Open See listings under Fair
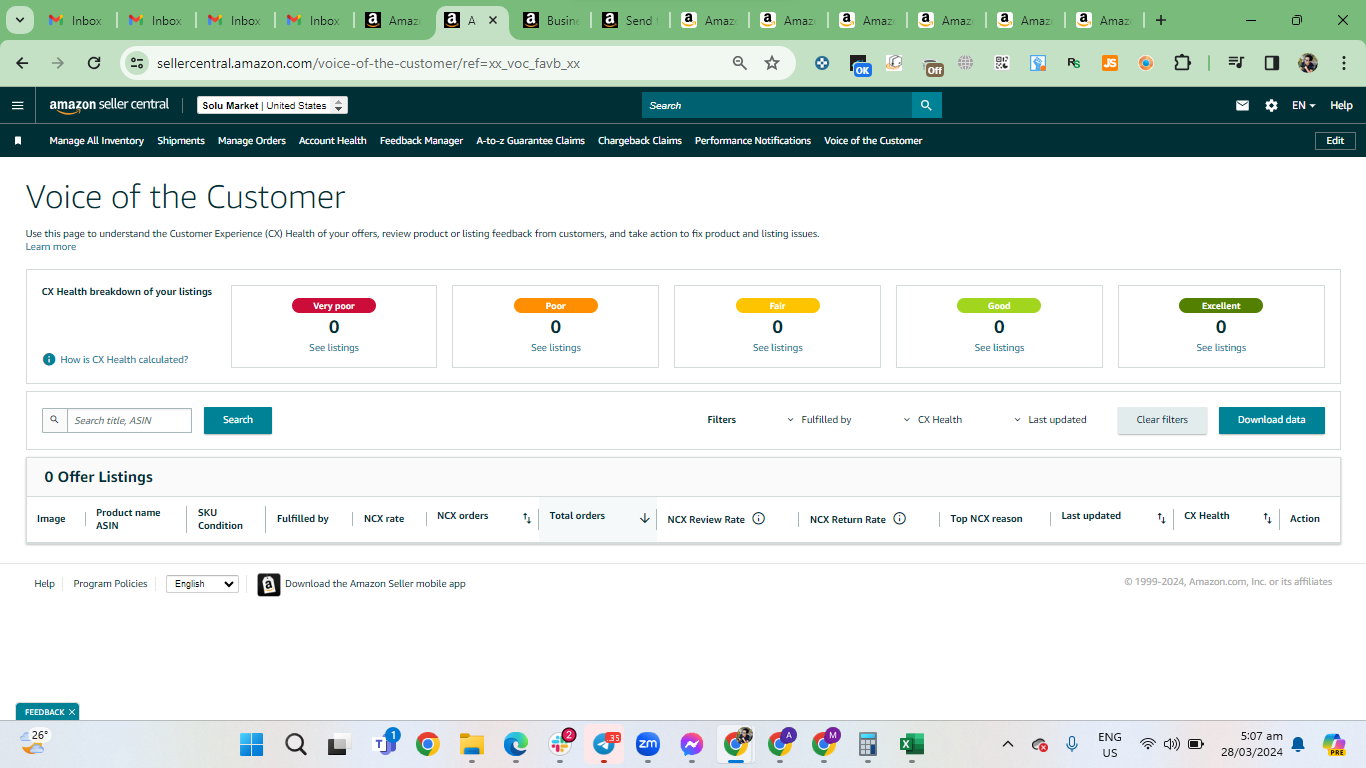Screen dimensions: 1366x768 coord(777,348)
